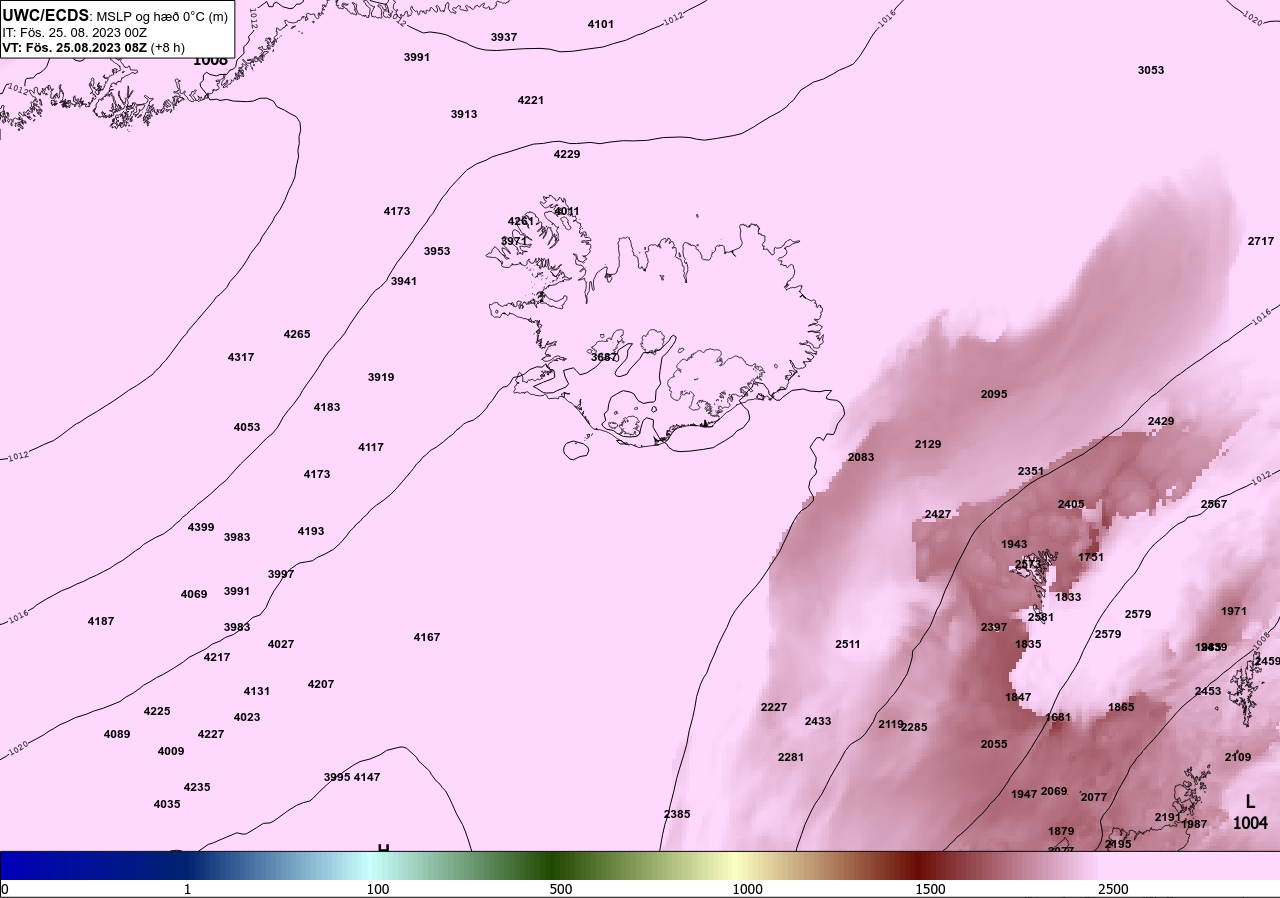Click the 4101 height value at the top
This screenshot has height=898, width=1280.
(601, 24)
